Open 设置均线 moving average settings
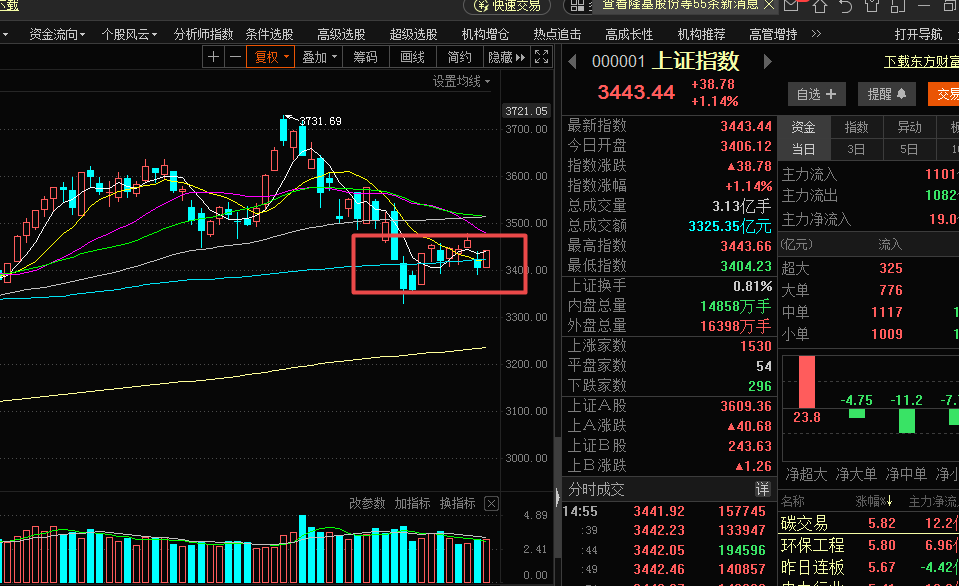The height and width of the screenshot is (586, 959). pos(461,81)
